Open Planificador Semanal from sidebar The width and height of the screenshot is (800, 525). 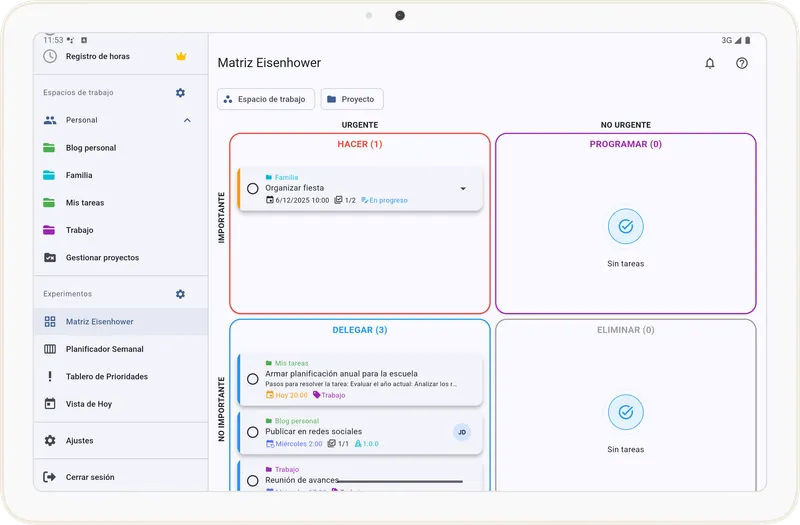104,349
